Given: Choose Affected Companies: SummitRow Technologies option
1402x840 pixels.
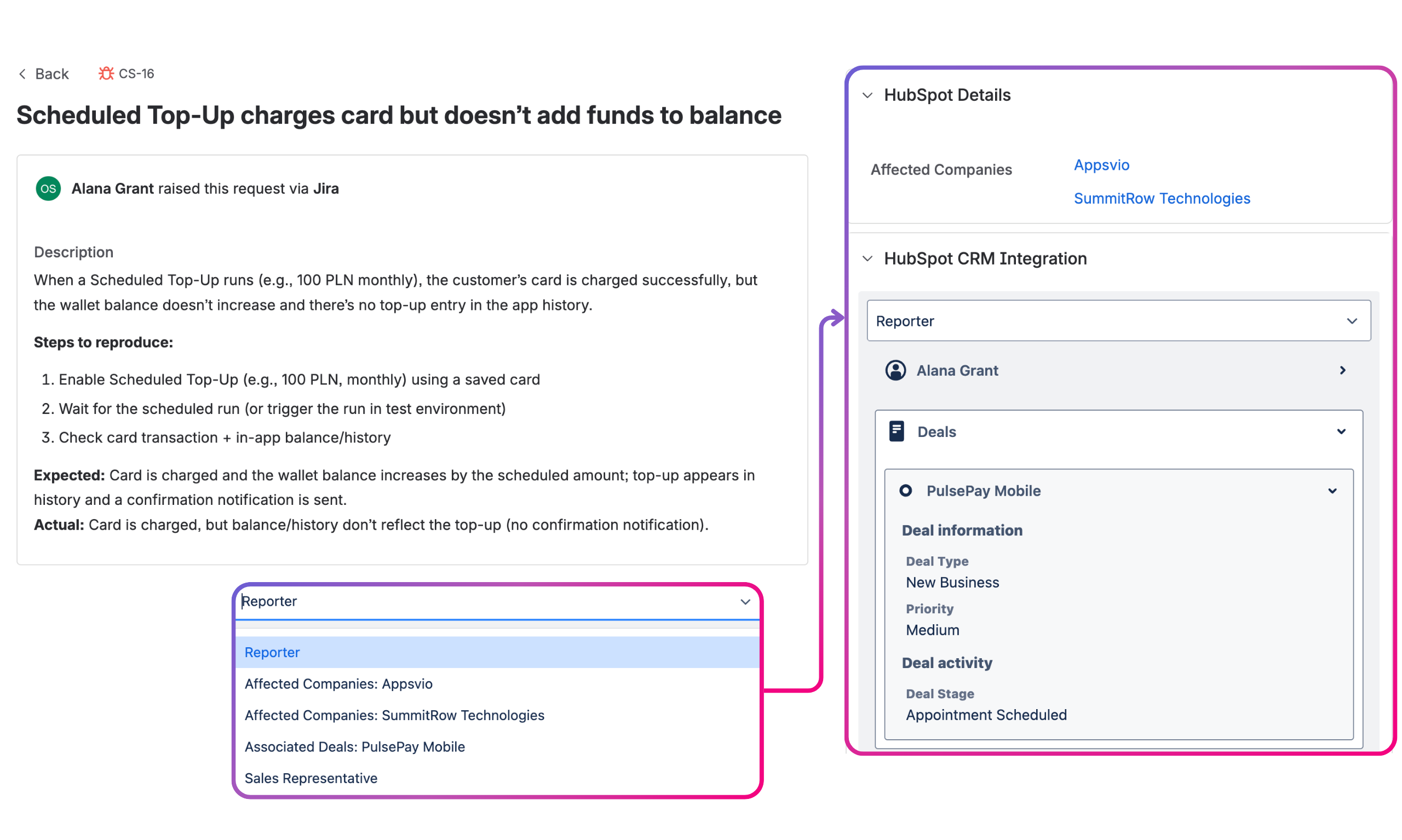Looking at the screenshot, I should [394, 715].
